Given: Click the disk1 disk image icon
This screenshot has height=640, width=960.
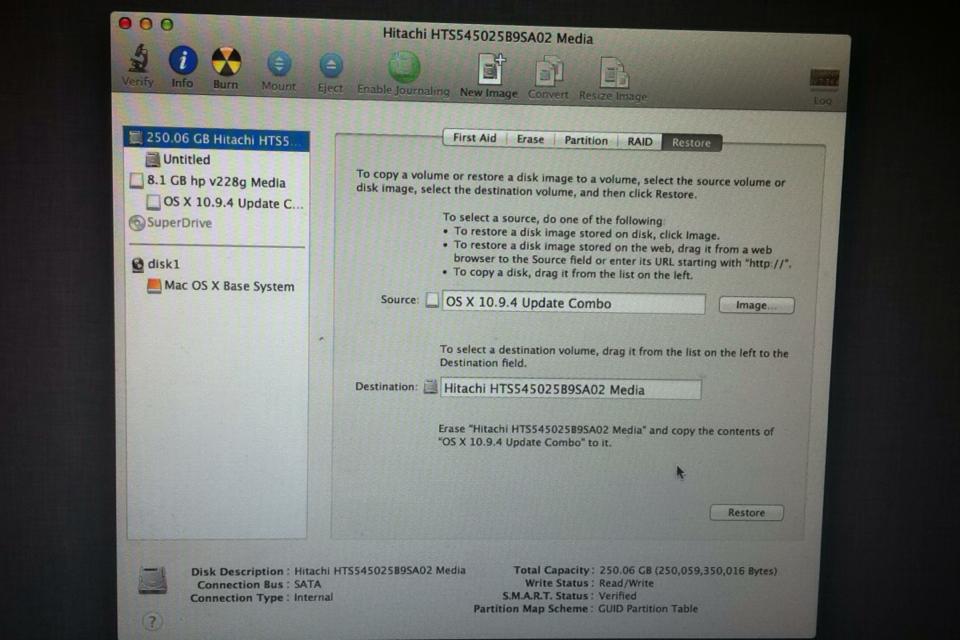Looking at the screenshot, I should click(138, 264).
